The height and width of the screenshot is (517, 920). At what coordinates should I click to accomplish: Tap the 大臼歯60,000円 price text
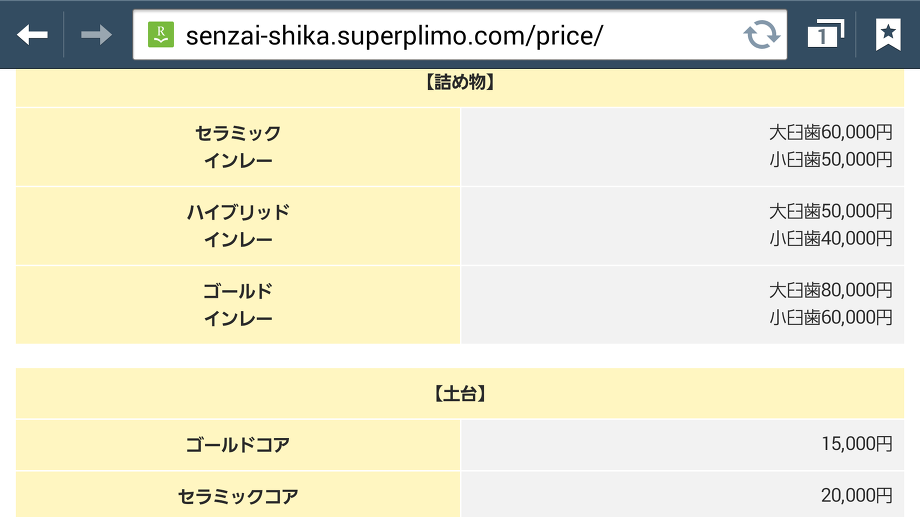[x=830, y=132]
